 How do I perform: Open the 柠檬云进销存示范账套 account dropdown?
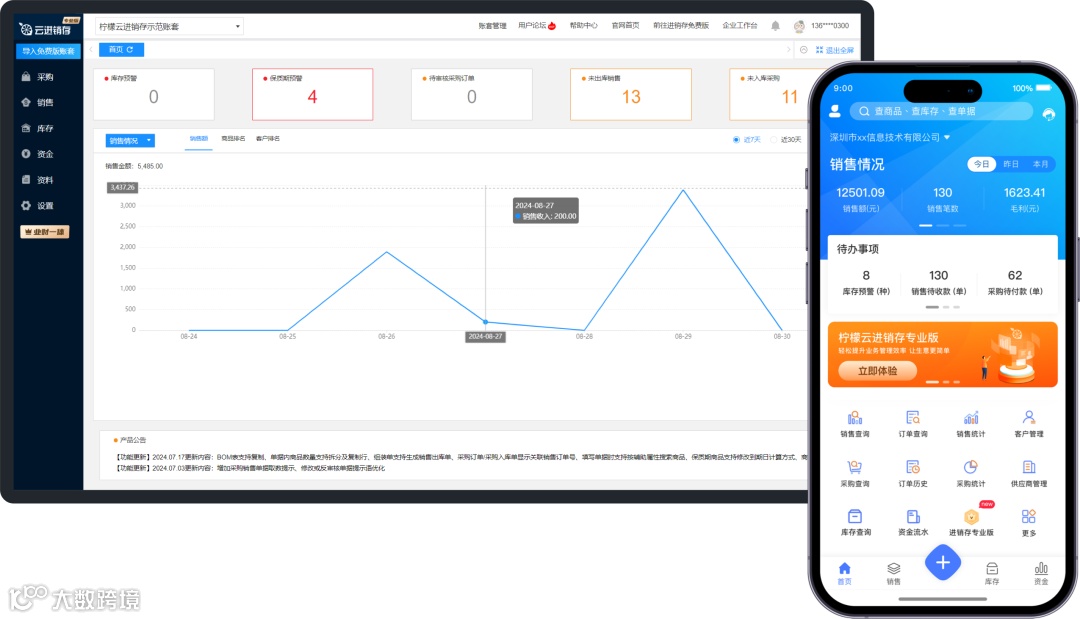(x=169, y=26)
